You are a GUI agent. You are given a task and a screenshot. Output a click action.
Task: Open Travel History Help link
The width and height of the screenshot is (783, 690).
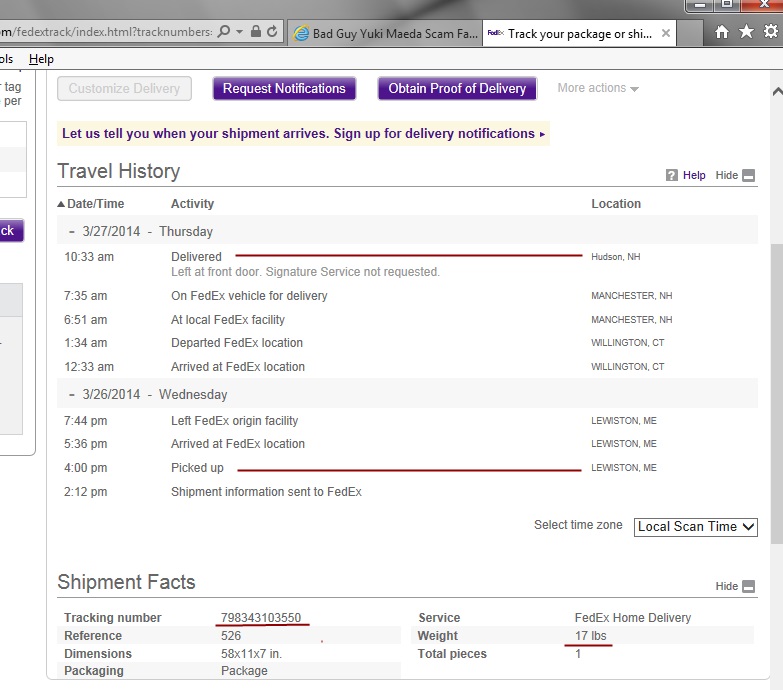[694, 175]
